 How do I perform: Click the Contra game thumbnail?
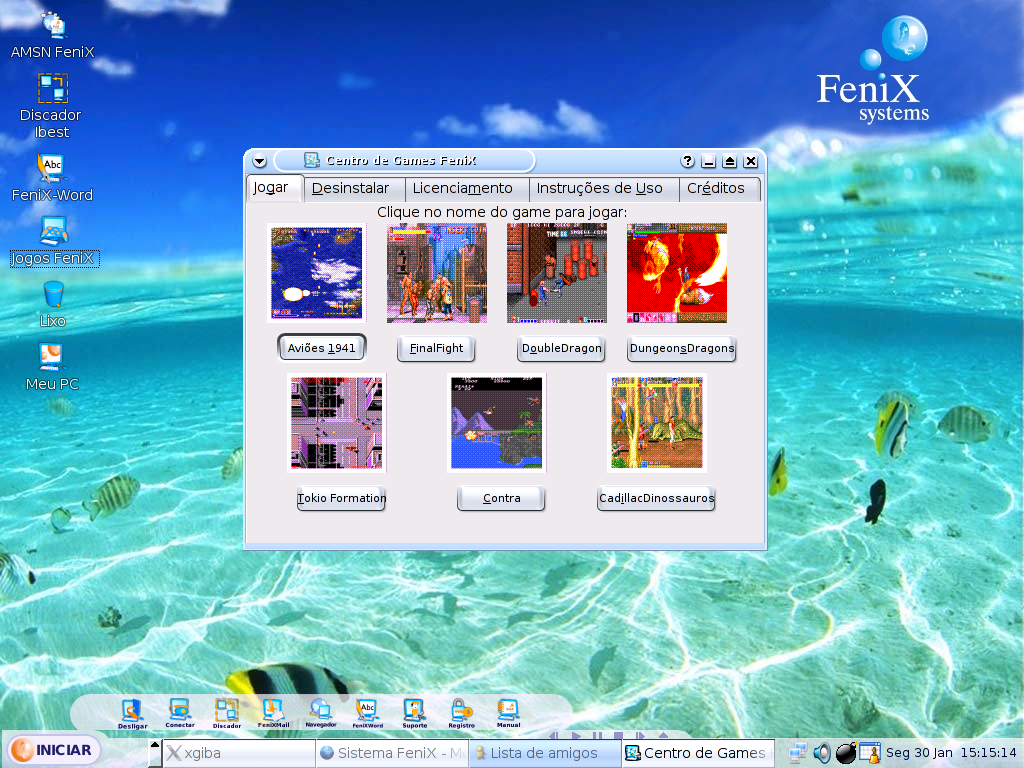(497, 423)
